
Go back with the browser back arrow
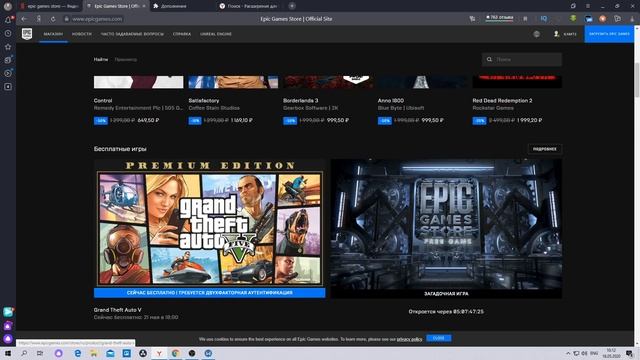tap(24, 19)
